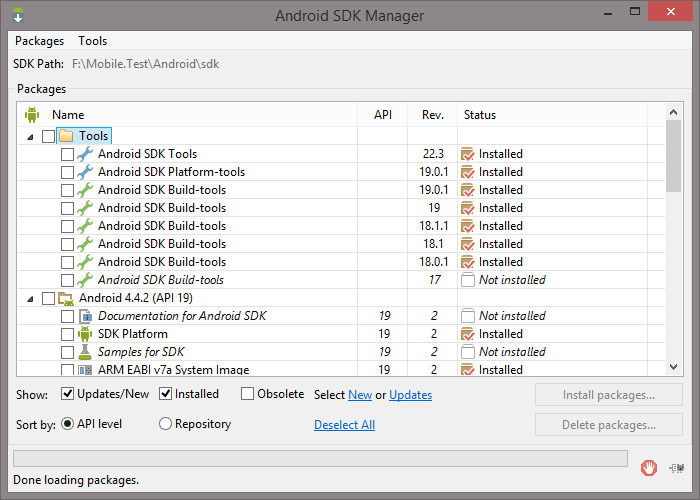Click revision 22.3 cell

click(433, 154)
